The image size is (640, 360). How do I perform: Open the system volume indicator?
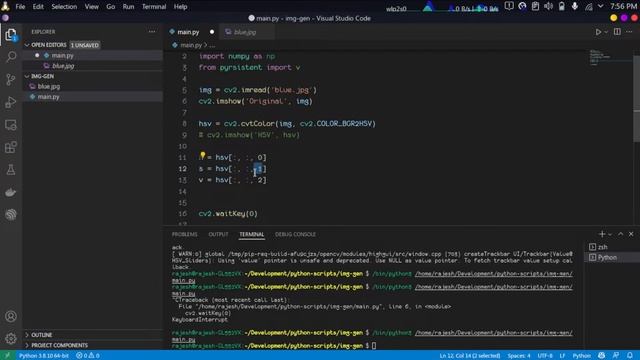coord(548,7)
